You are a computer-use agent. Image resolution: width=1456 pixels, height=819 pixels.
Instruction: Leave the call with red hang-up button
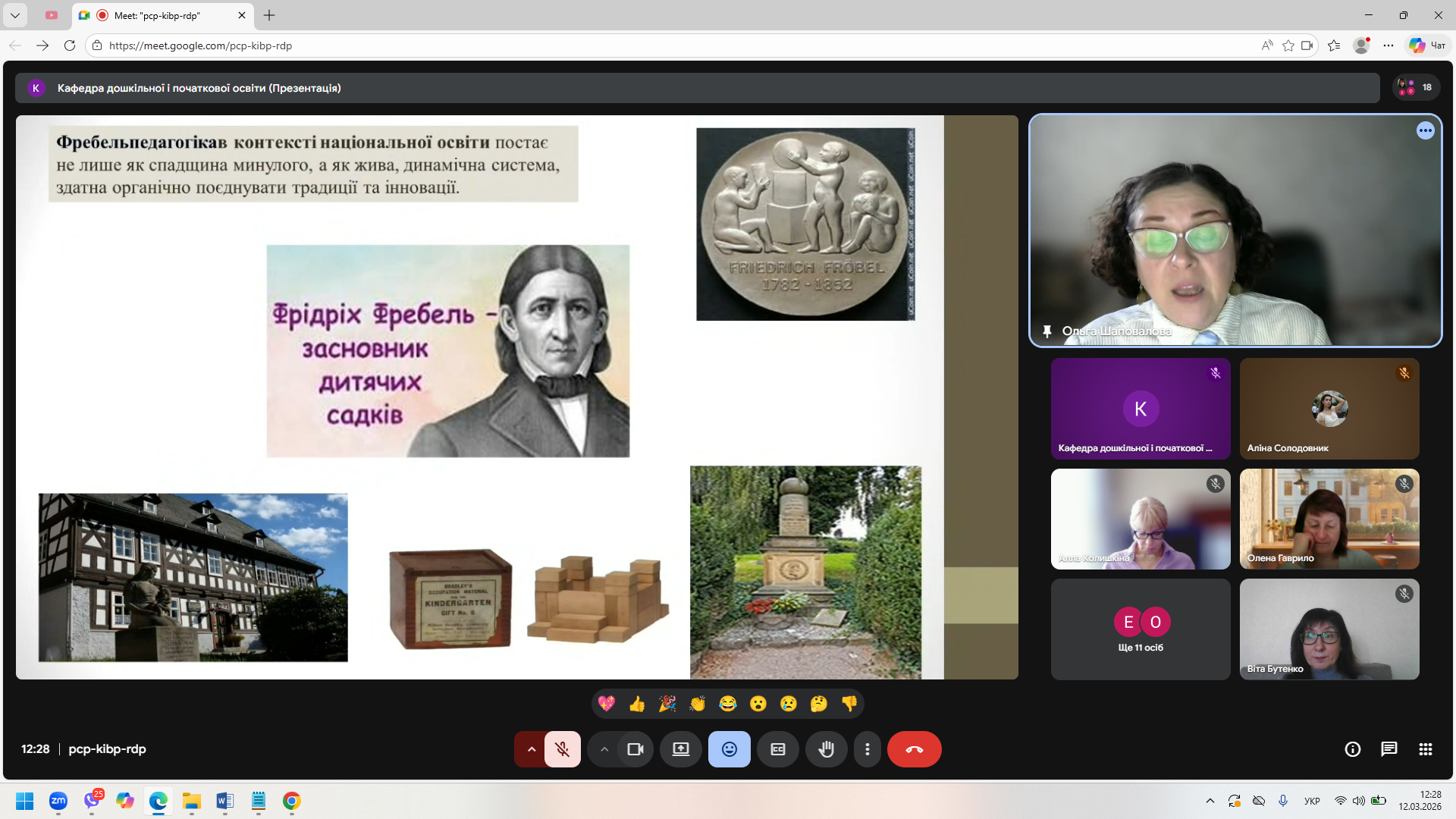(x=915, y=749)
